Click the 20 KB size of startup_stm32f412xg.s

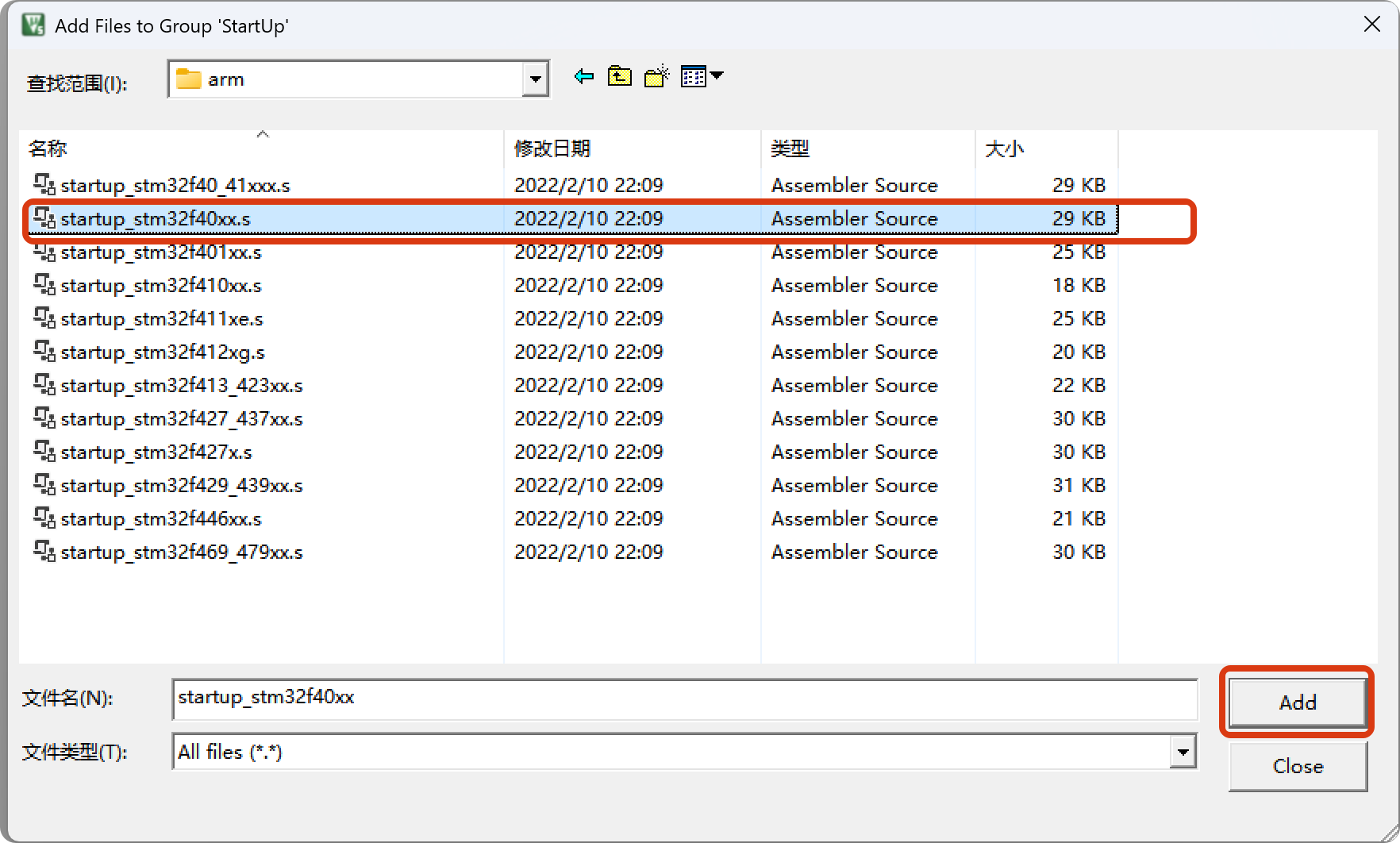(x=1079, y=352)
